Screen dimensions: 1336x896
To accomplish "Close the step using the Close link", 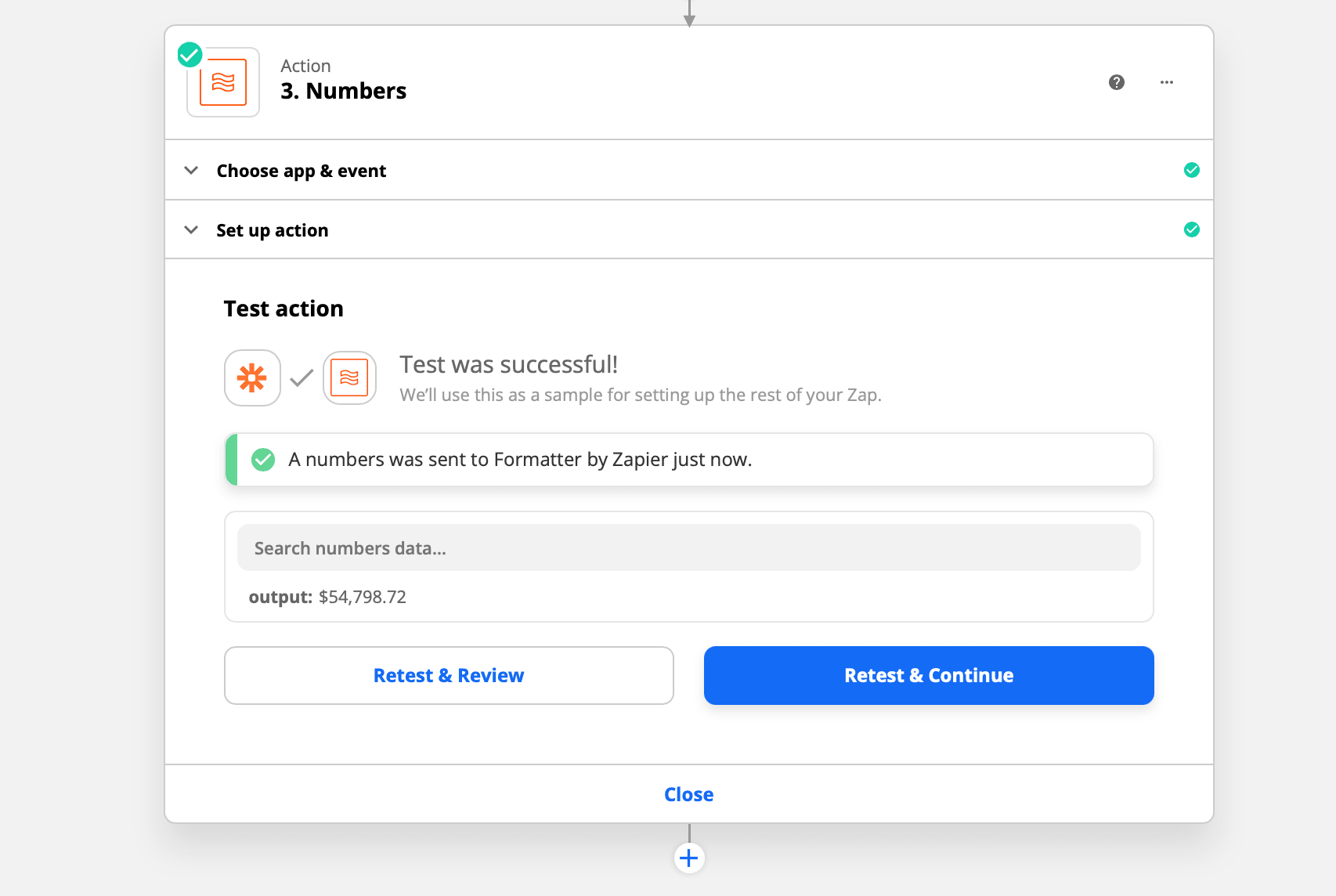I will tap(688, 794).
